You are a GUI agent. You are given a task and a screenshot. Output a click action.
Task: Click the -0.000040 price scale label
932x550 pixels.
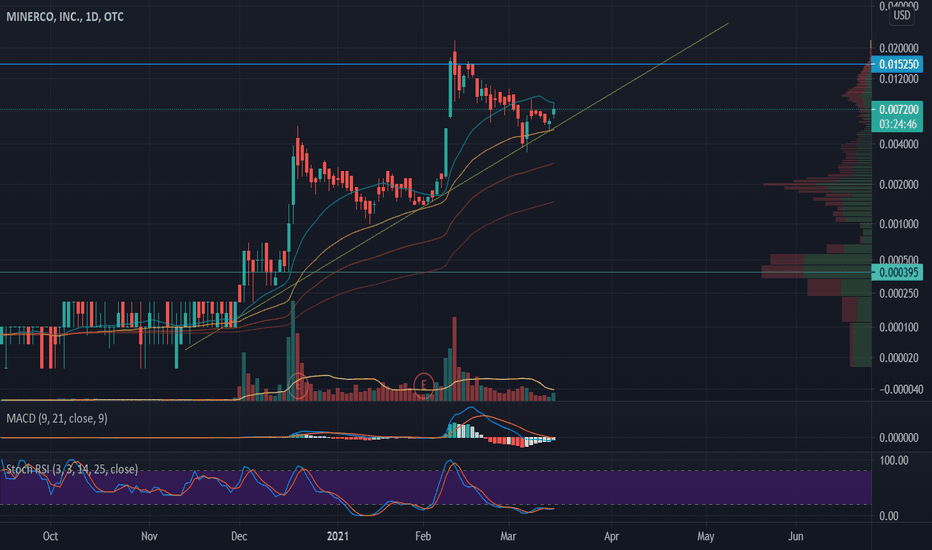[899, 389]
